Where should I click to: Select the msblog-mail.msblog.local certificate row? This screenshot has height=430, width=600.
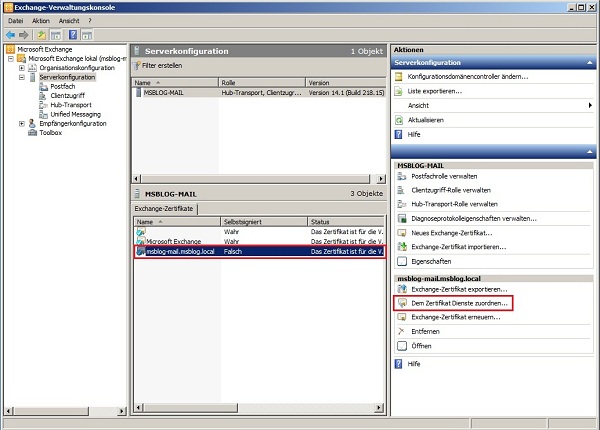[260, 251]
